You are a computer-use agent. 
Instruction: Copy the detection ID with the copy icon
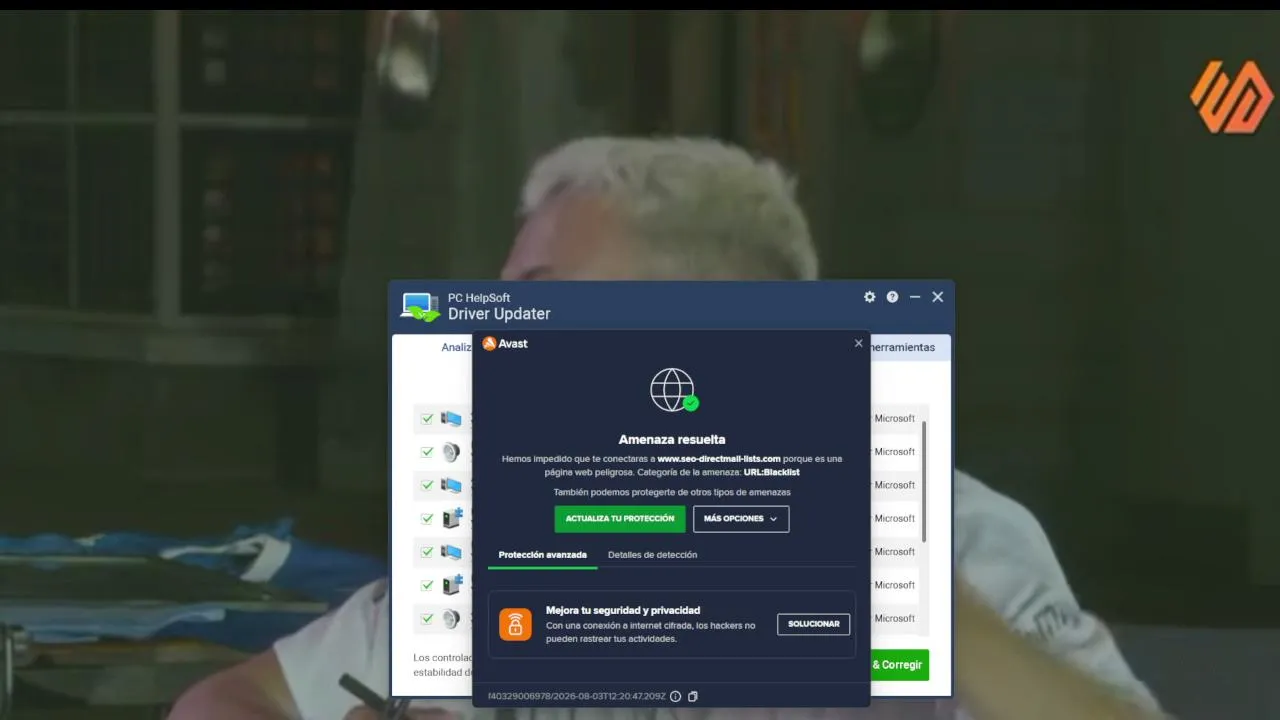tap(693, 696)
